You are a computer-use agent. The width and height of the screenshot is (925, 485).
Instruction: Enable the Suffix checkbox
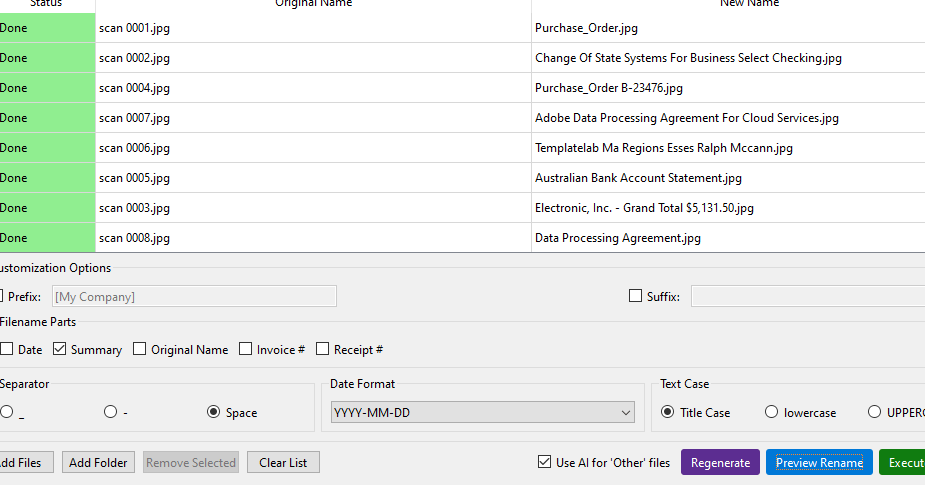(635, 296)
